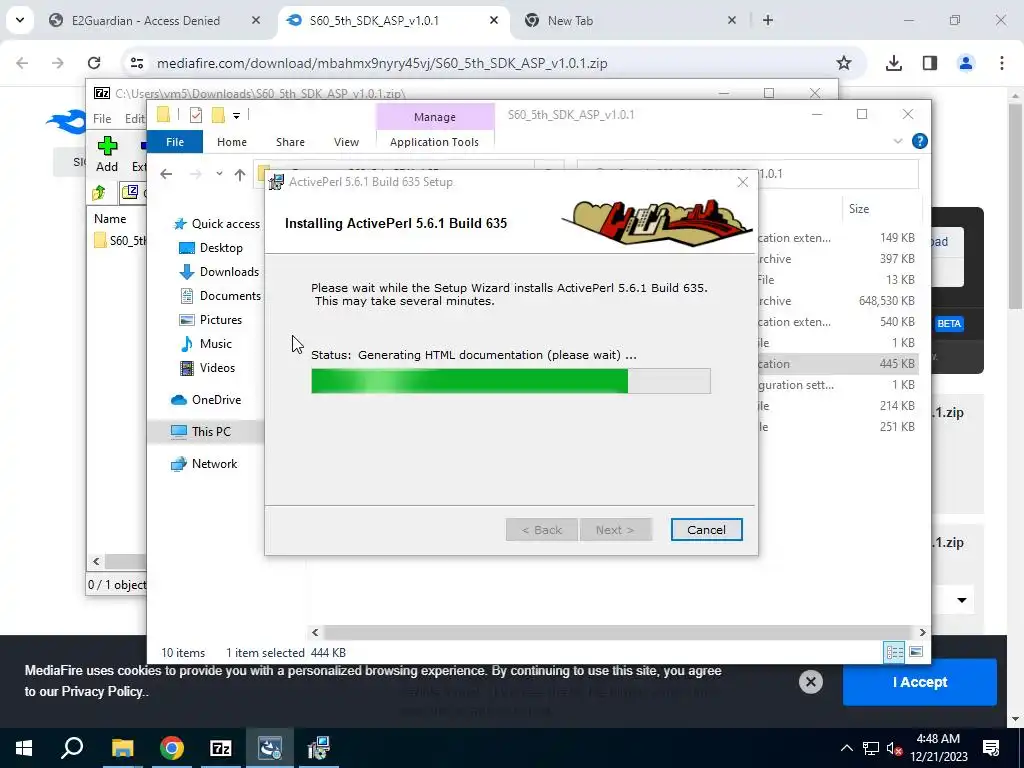Click the Windows Start button

click(x=24, y=748)
